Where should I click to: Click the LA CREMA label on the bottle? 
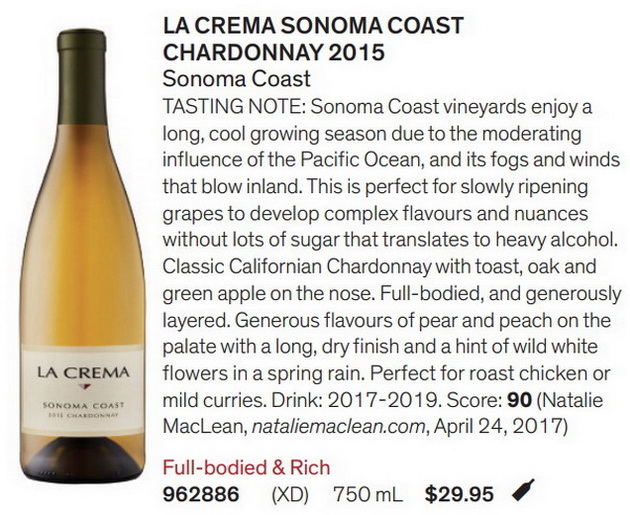pyautogui.click(x=83, y=372)
